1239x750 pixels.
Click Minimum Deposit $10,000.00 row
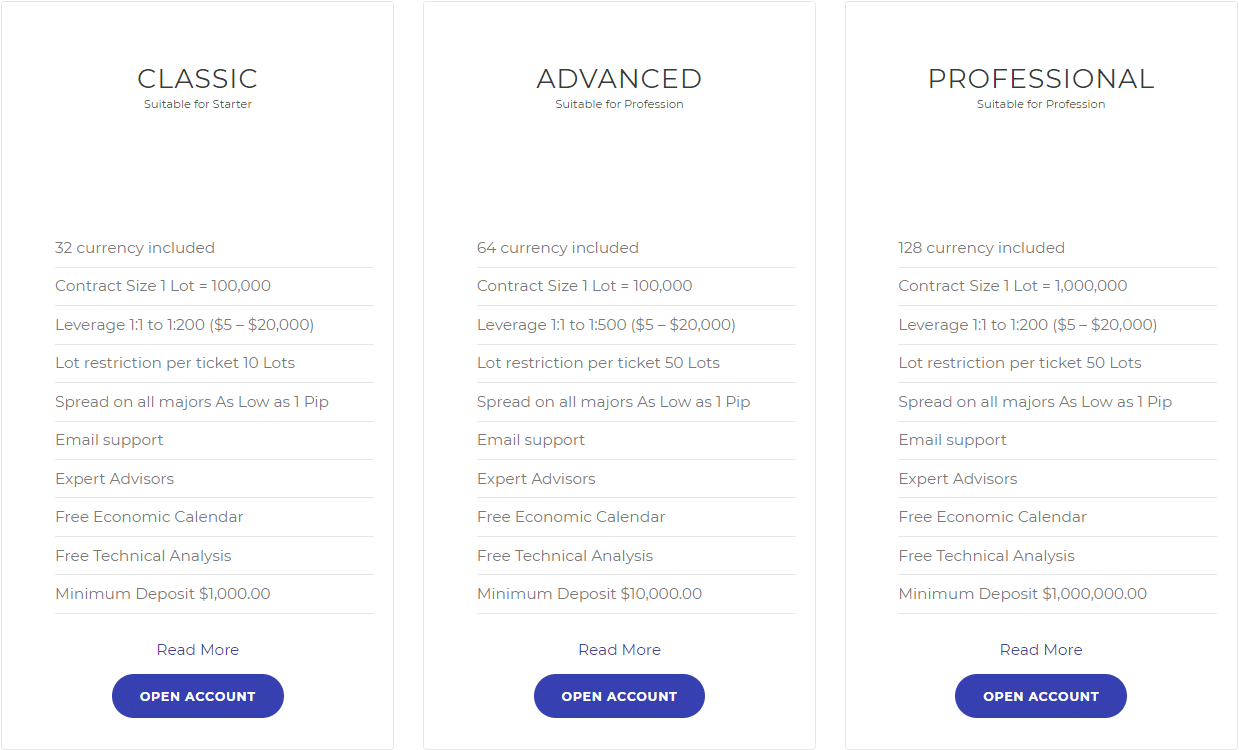point(636,594)
